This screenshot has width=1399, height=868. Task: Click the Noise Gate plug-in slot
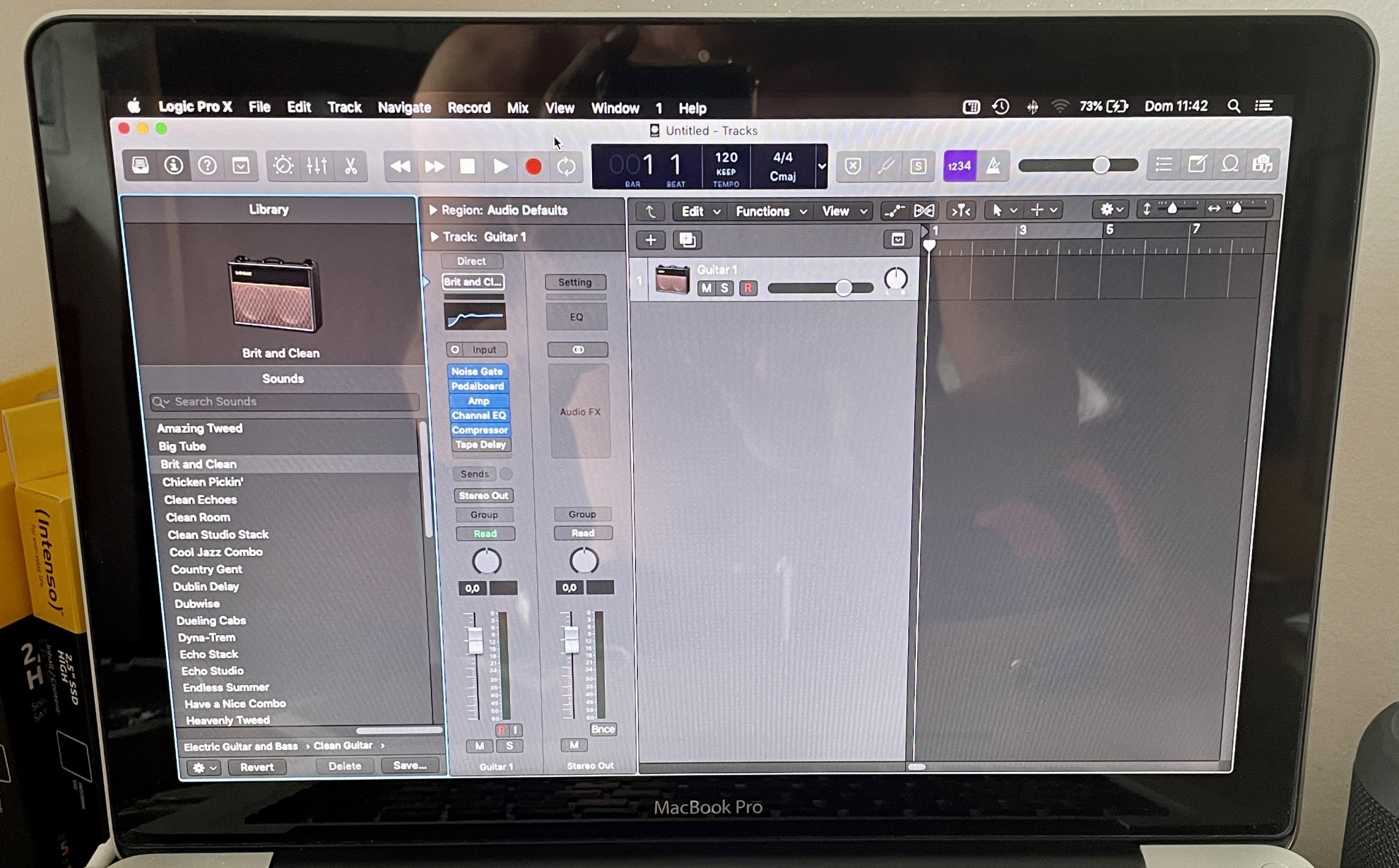coord(477,371)
